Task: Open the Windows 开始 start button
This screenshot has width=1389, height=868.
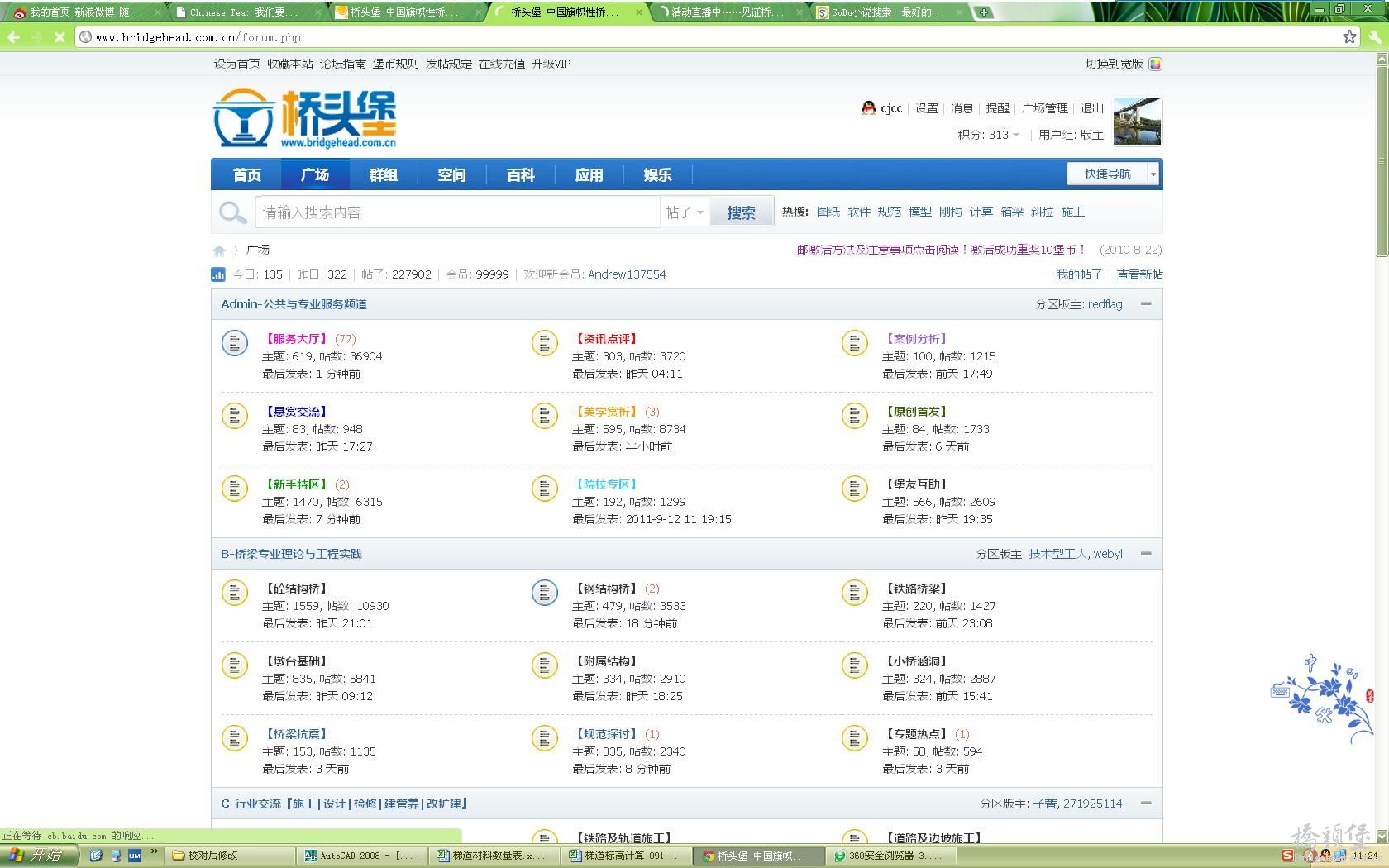Action: click(39, 856)
